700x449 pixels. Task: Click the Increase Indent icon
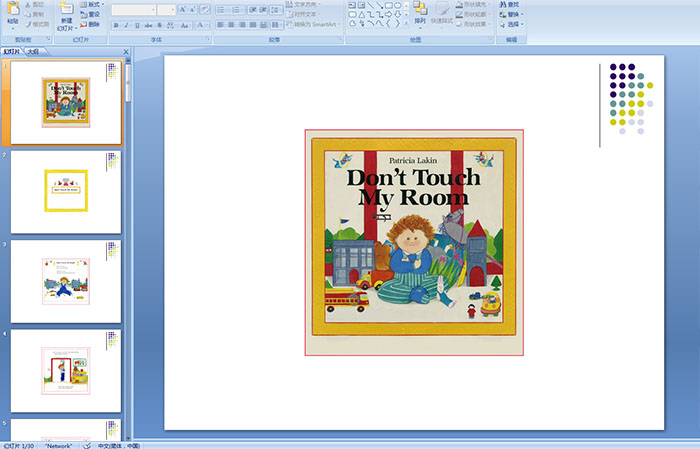click(263, 10)
